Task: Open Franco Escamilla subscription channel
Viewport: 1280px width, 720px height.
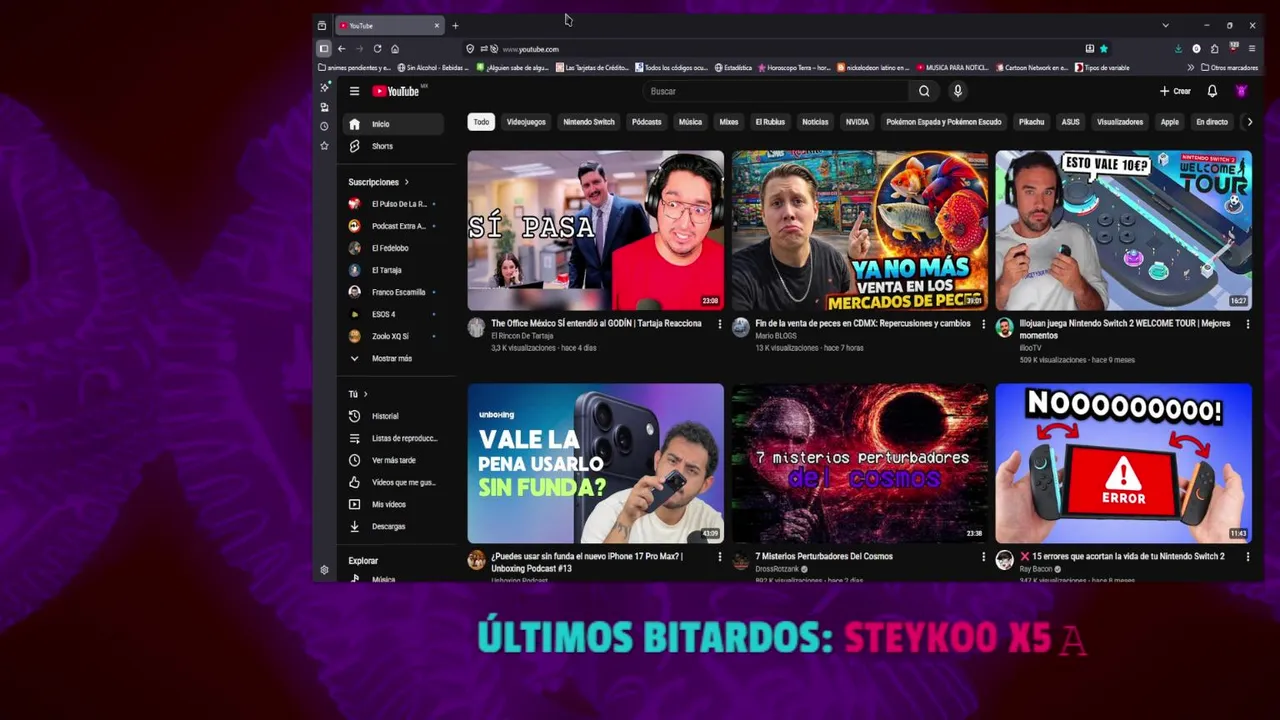Action: (395, 292)
